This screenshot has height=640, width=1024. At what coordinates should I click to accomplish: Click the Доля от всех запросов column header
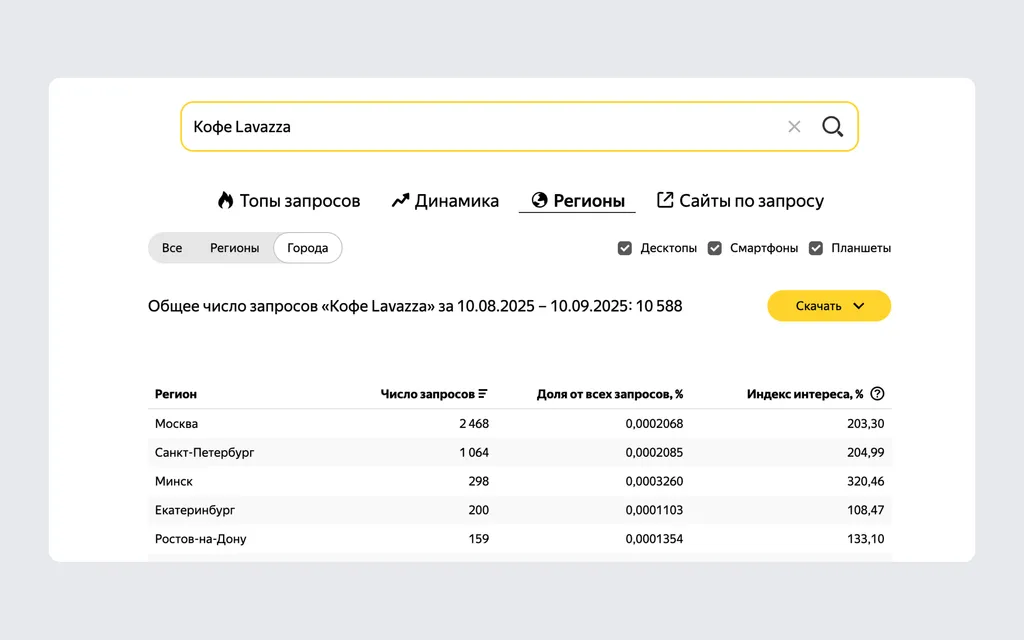pyautogui.click(x=610, y=394)
